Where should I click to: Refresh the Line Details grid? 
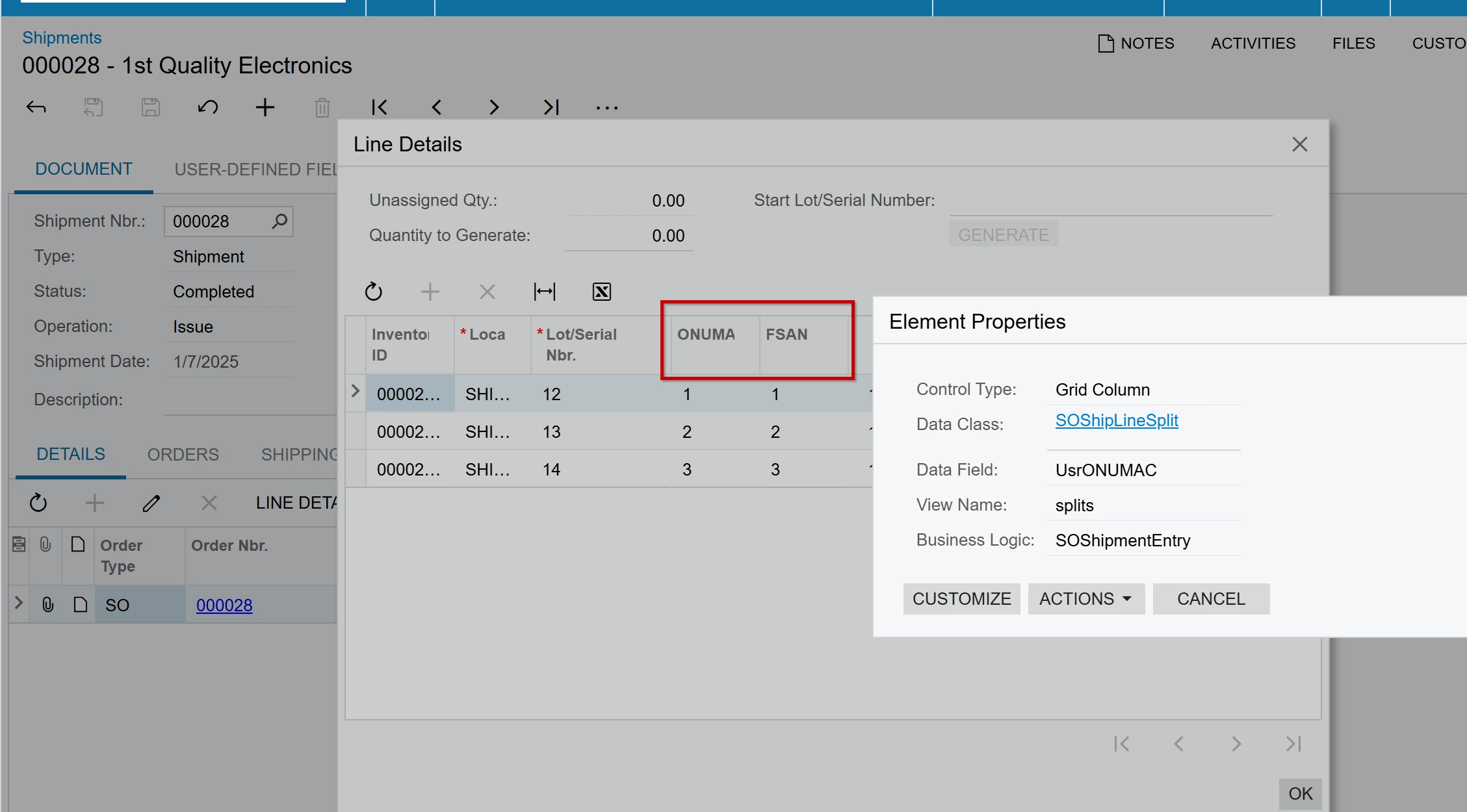coord(373,292)
